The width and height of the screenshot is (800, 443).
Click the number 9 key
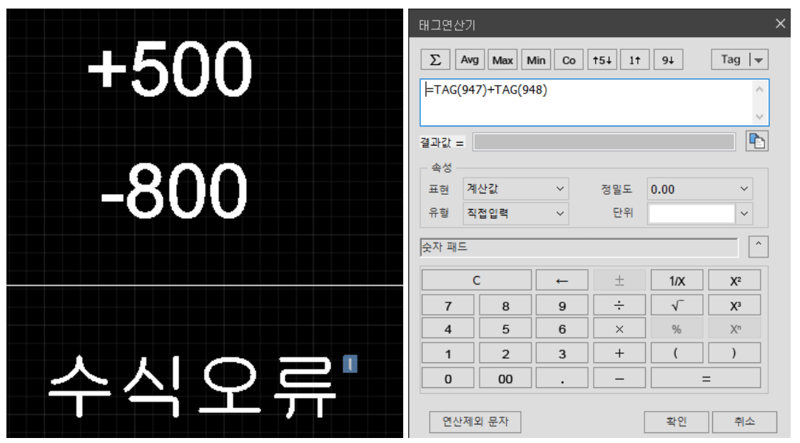click(562, 305)
